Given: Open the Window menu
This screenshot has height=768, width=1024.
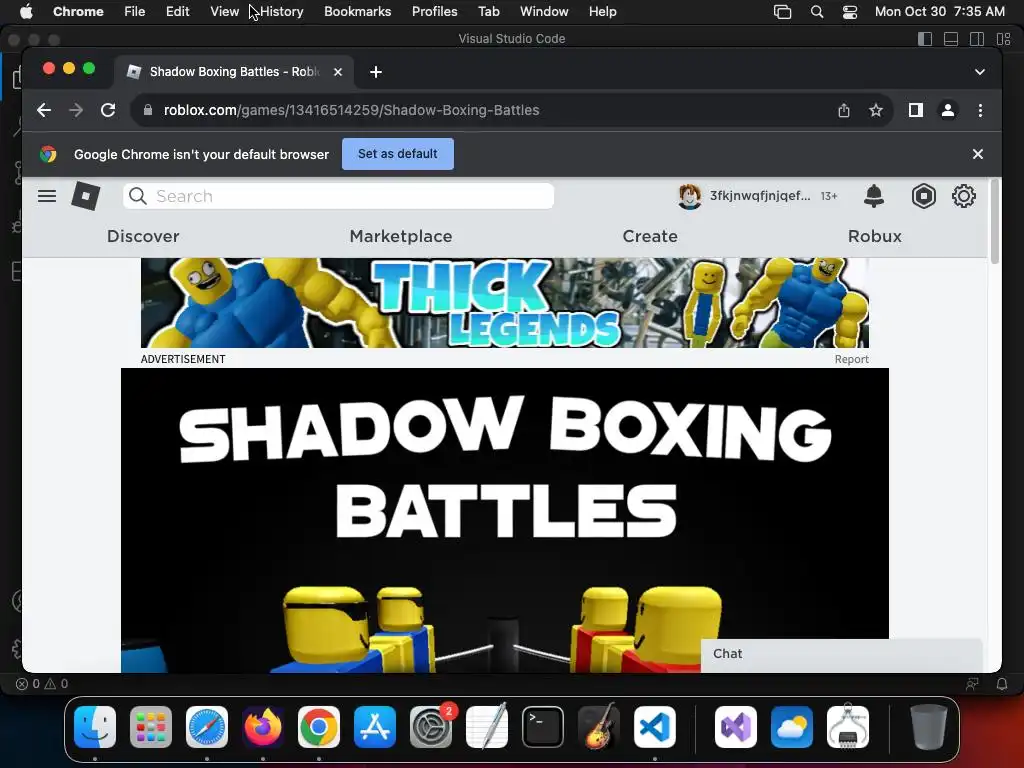Looking at the screenshot, I should pyautogui.click(x=544, y=12).
